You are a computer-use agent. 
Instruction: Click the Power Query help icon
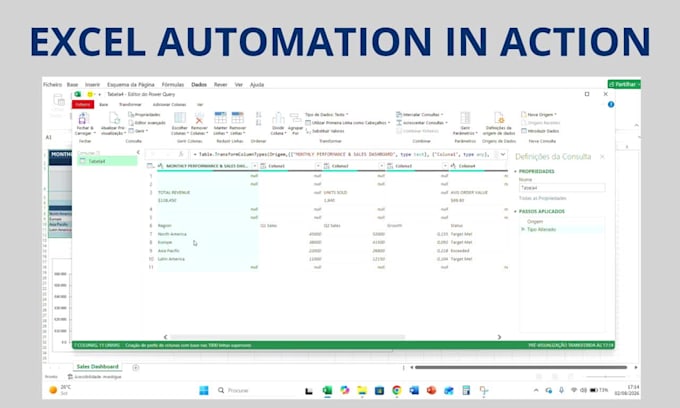[611, 104]
